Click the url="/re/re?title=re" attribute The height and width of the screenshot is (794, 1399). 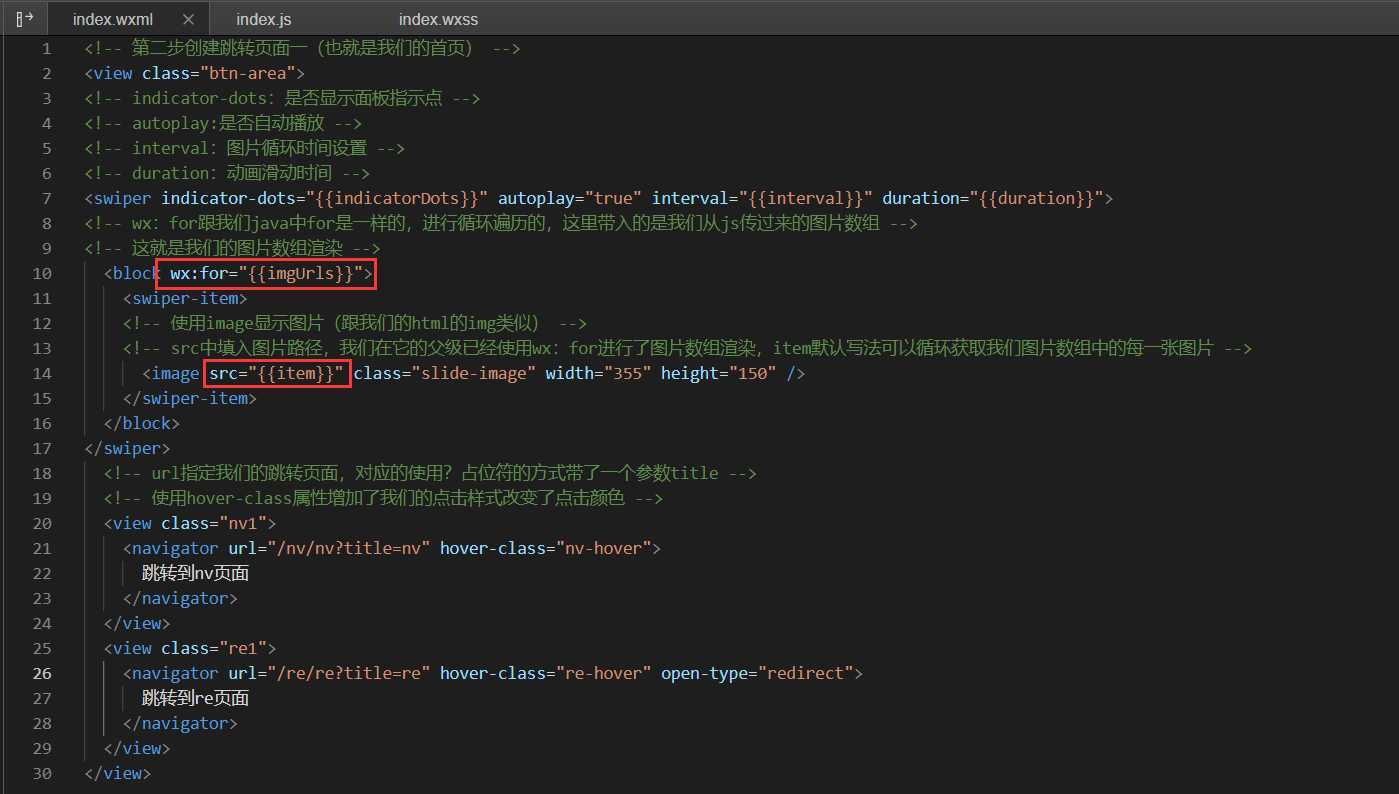click(329, 673)
